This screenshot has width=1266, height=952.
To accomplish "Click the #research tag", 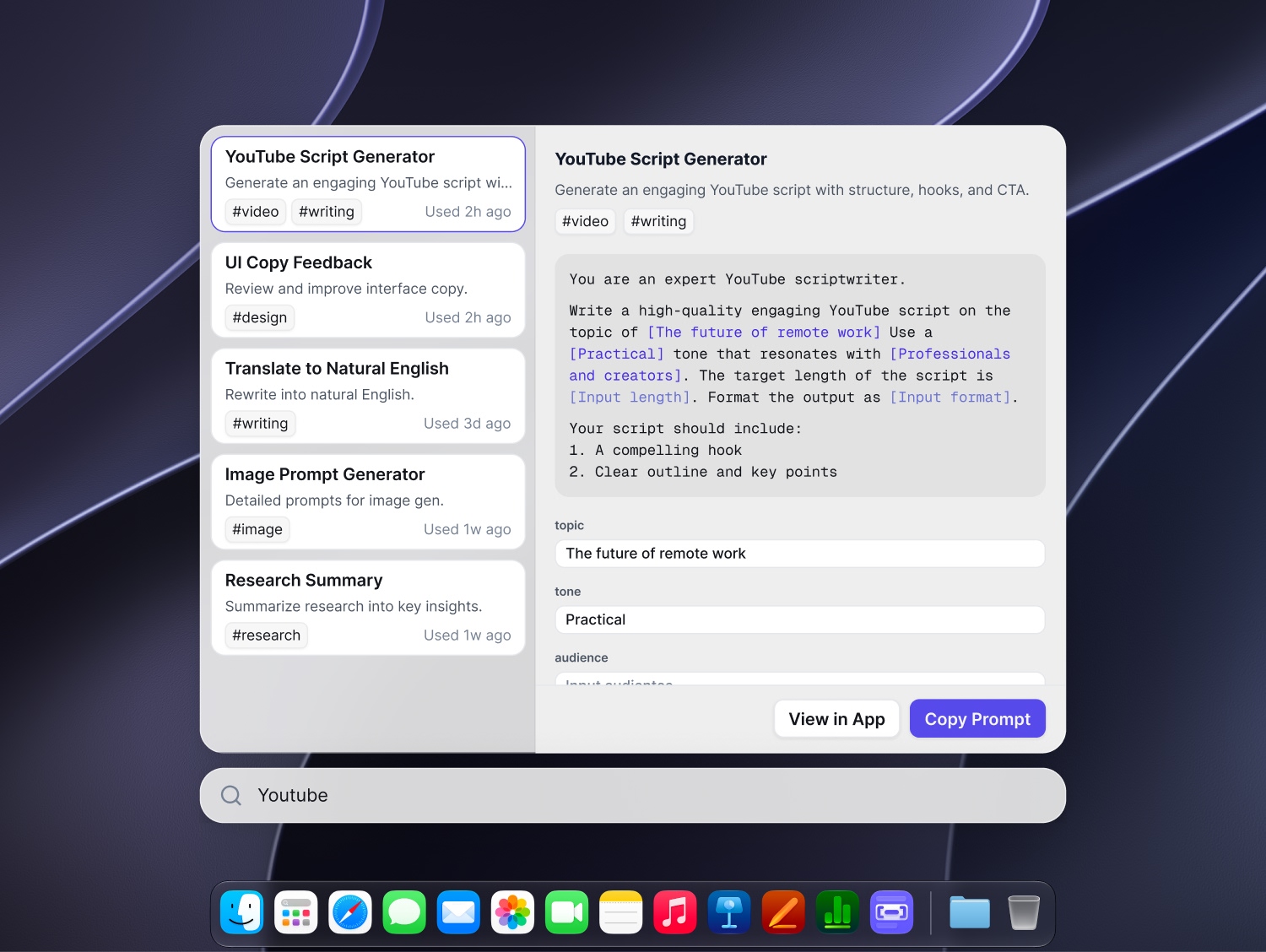I will [267, 636].
